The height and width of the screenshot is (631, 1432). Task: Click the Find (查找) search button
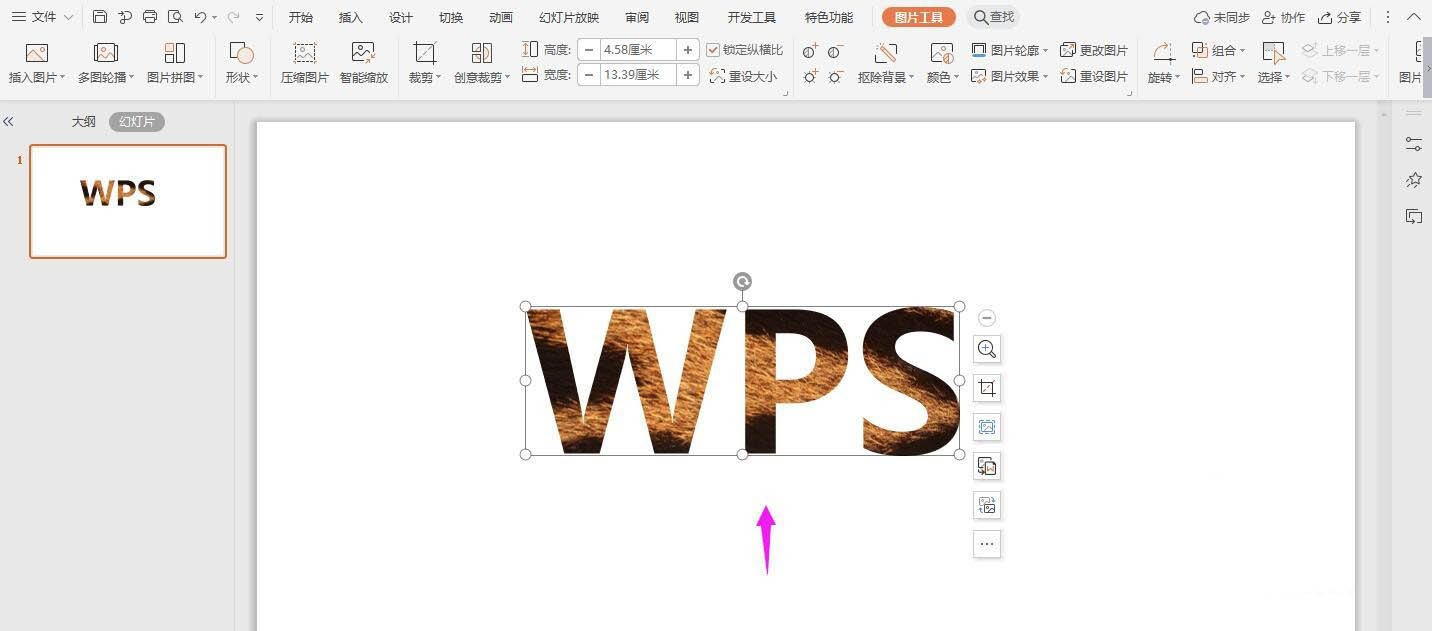click(994, 17)
